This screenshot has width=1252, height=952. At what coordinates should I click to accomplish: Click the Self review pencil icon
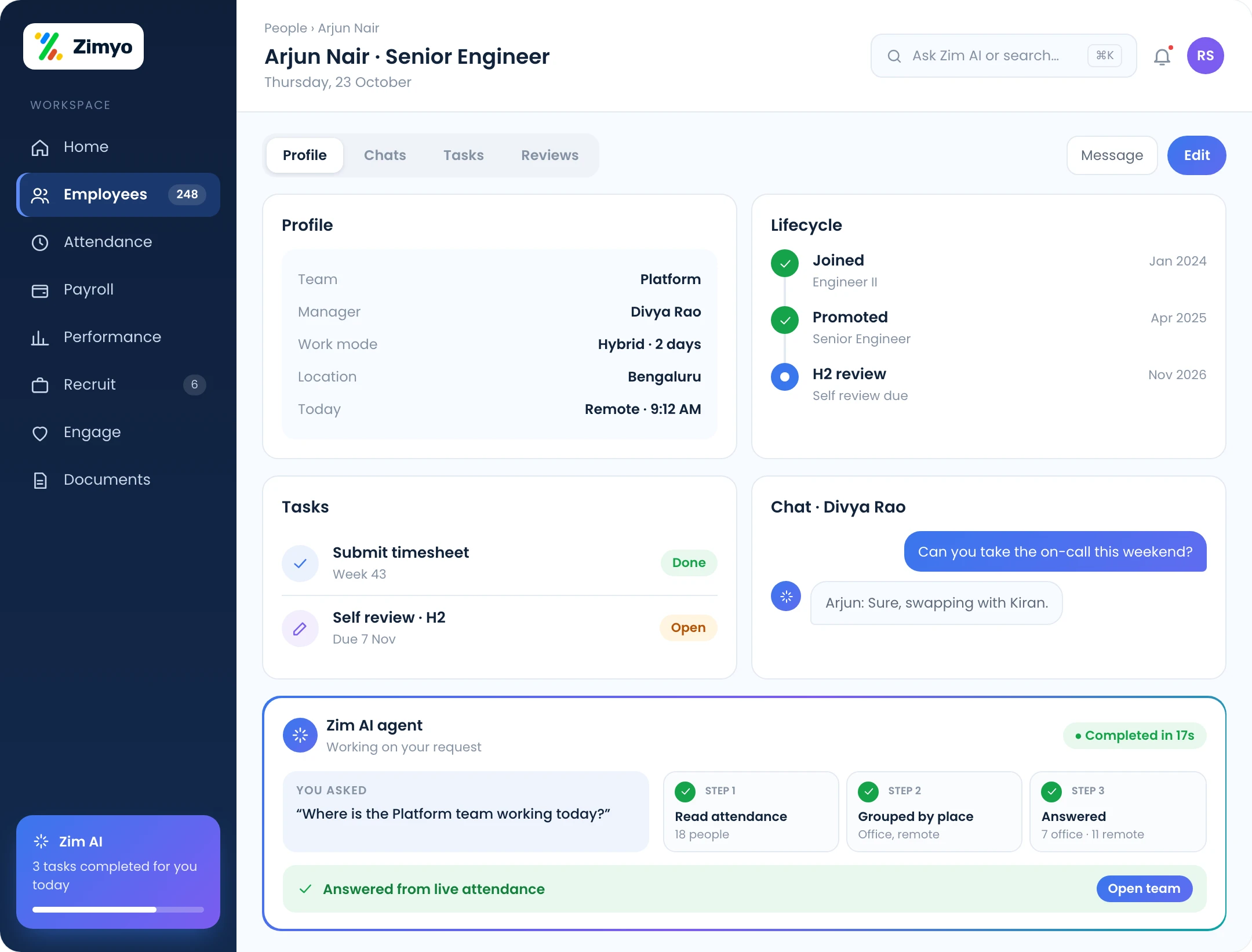(x=300, y=628)
